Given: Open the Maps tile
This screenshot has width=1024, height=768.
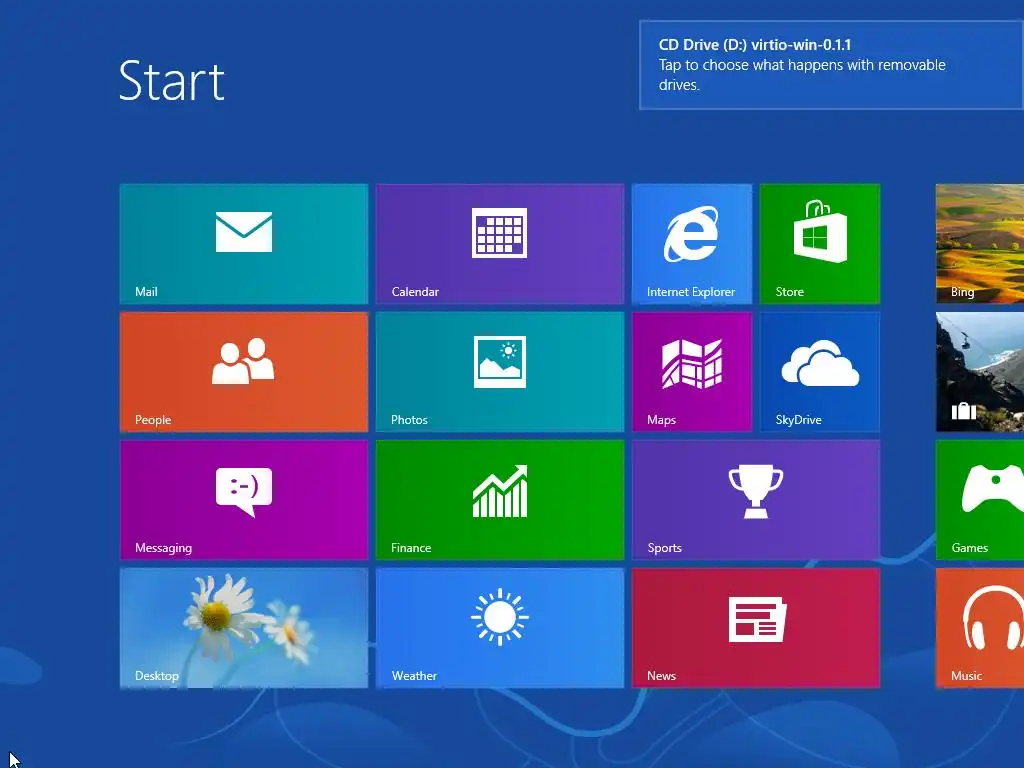Looking at the screenshot, I should 692,372.
